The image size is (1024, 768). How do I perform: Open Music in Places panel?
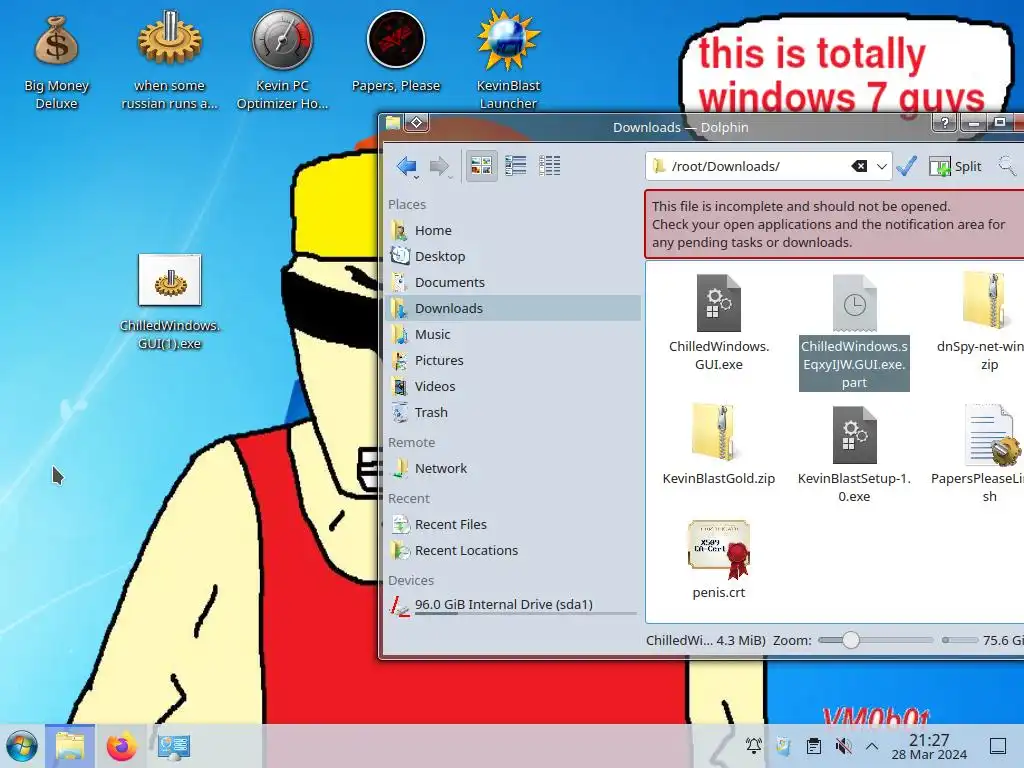tap(512, 334)
